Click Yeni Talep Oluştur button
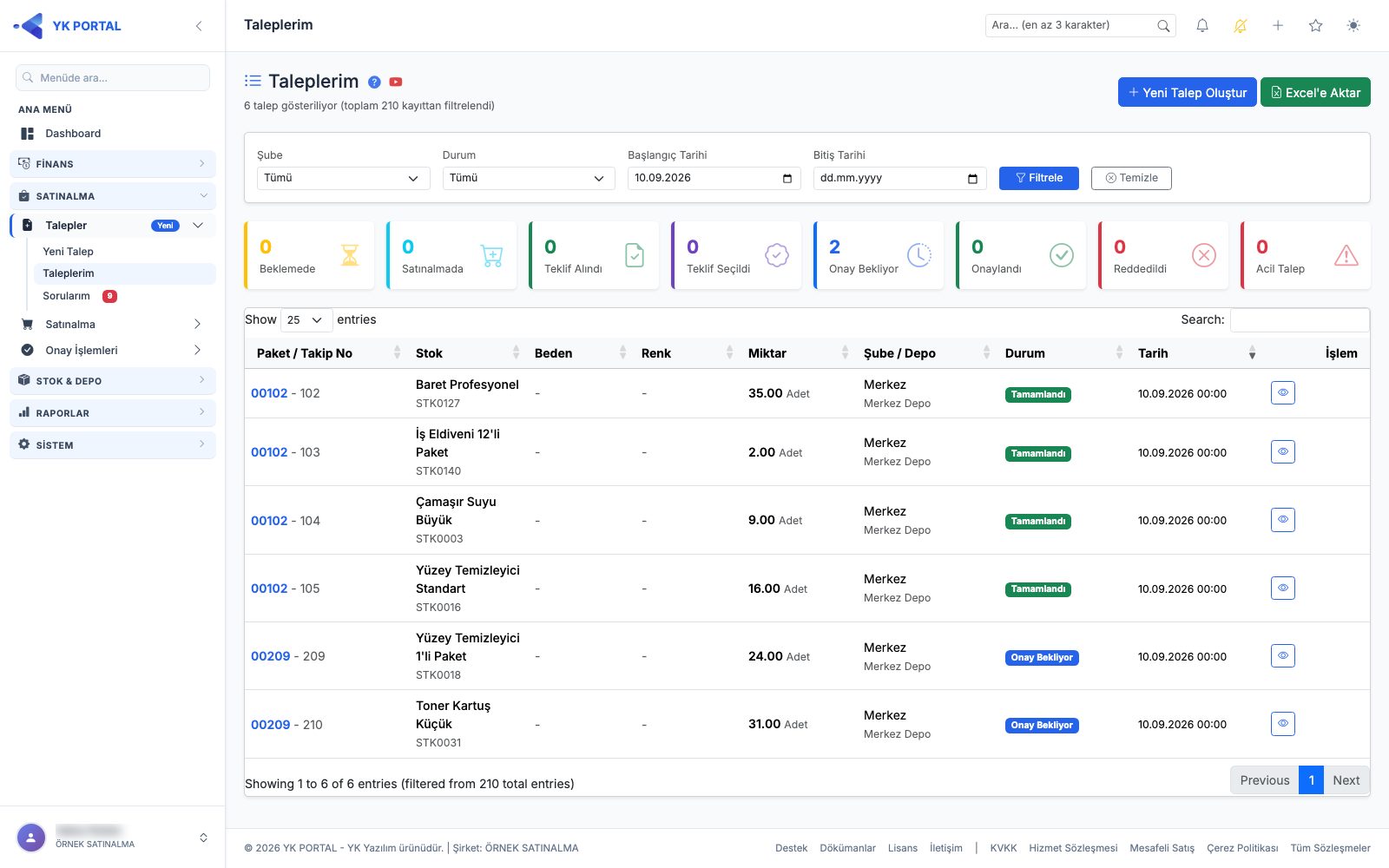Screen dimensions: 1389x868 (x=1187, y=93)
